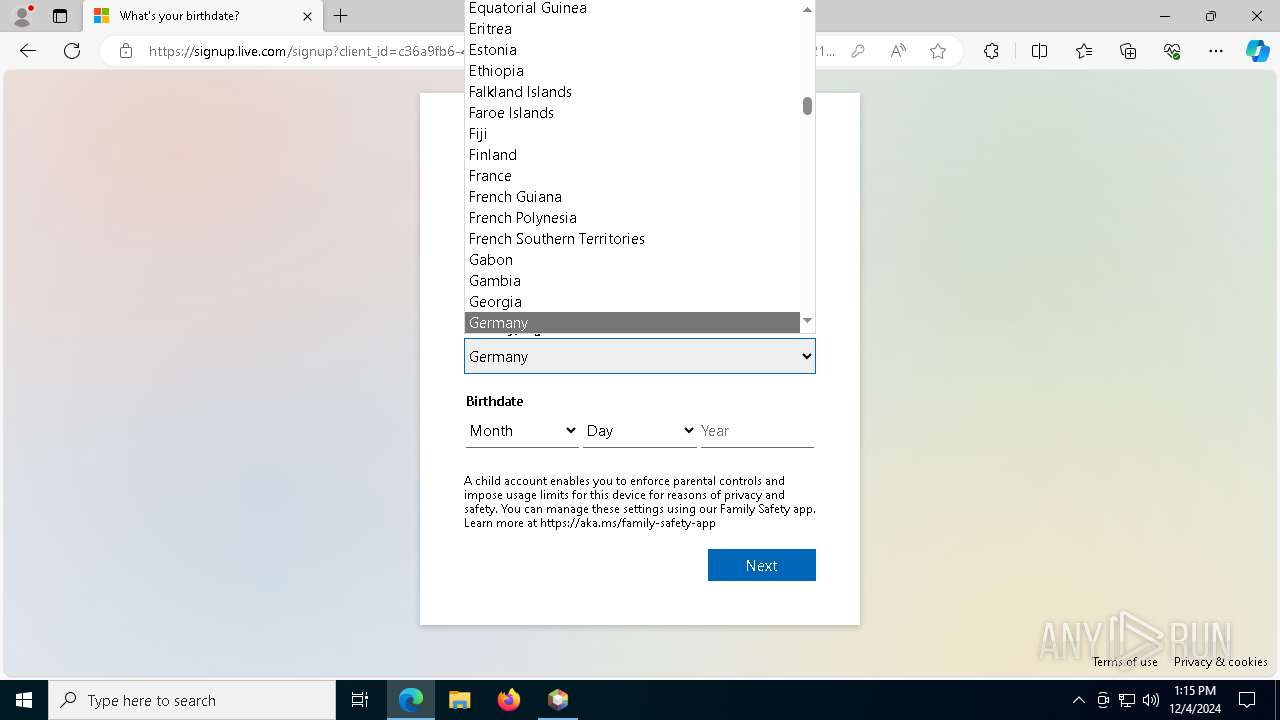Open the network status tray icon
Viewport: 1280px width, 720px height.
click(1127, 700)
